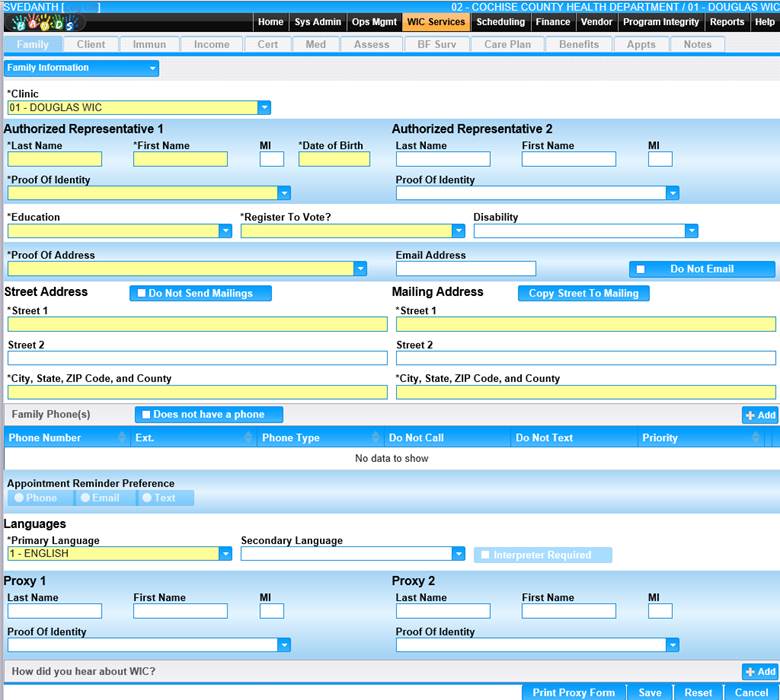The height and width of the screenshot is (700, 780).
Task: Open the Clinic dropdown
Action: (x=264, y=108)
